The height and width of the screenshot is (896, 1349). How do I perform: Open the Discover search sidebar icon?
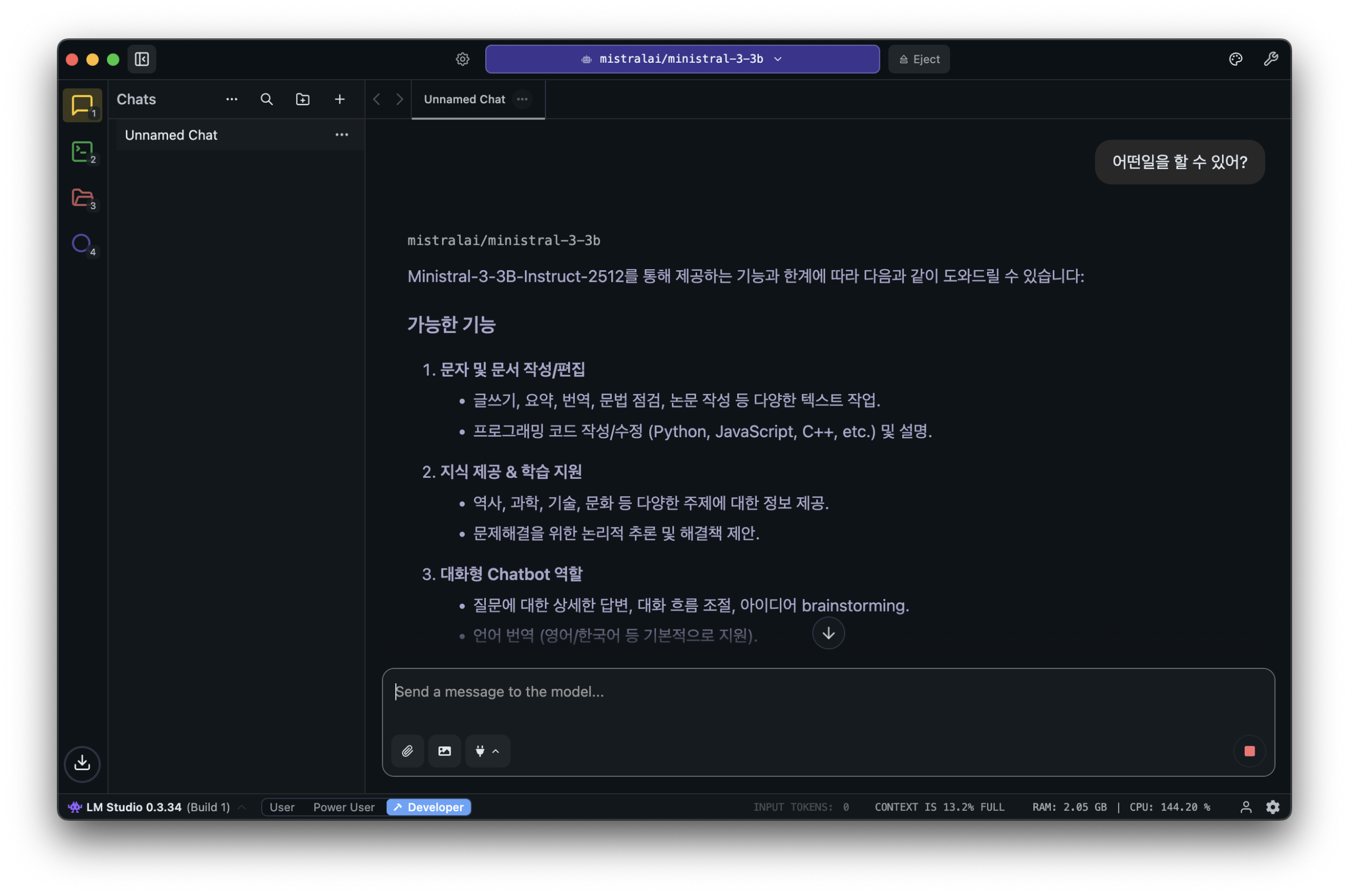tap(82, 244)
